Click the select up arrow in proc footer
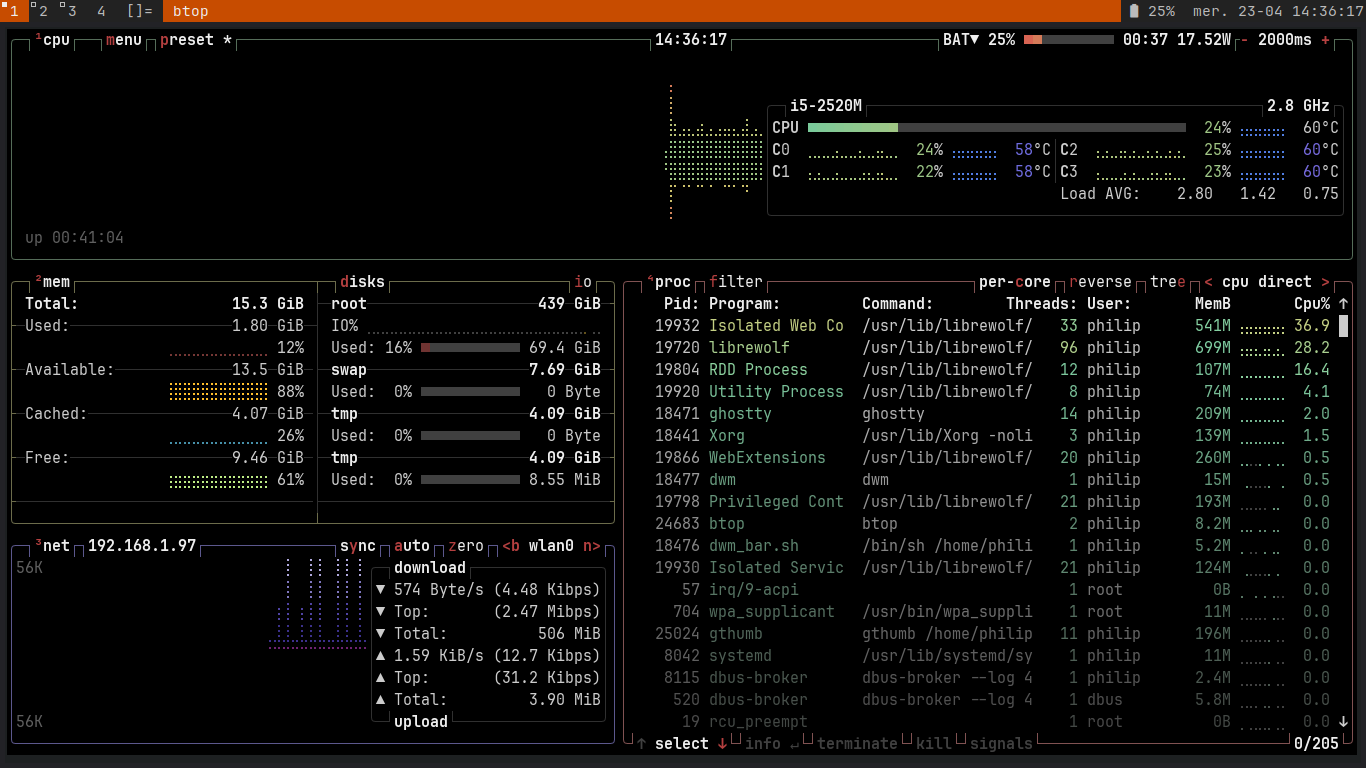This screenshot has height=768, width=1366. (x=642, y=744)
